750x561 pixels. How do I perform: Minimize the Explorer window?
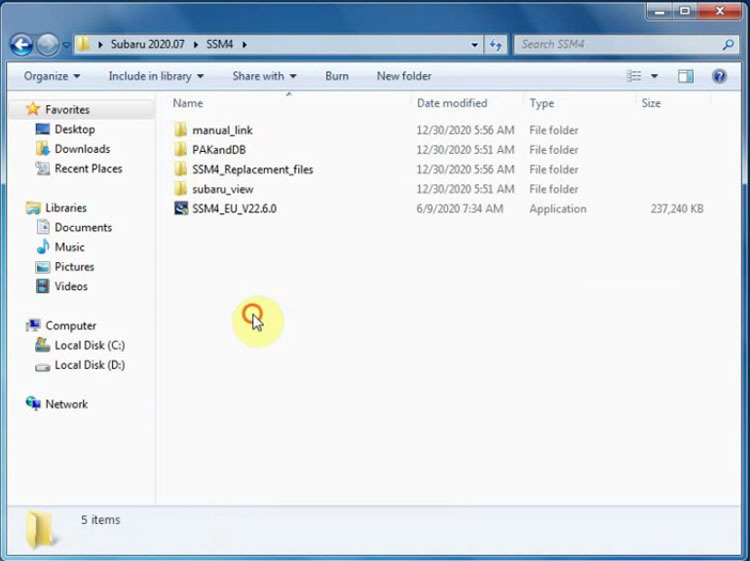tap(660, 11)
